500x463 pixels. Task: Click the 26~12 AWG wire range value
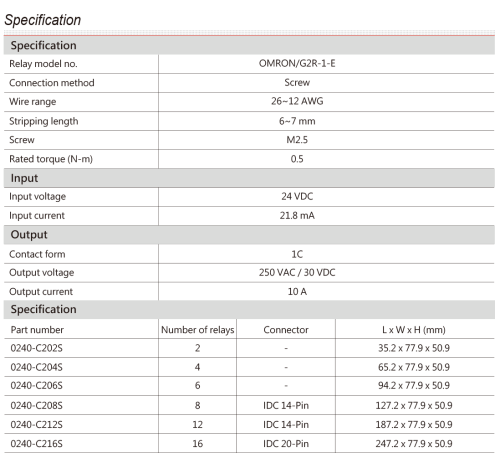[297, 101]
